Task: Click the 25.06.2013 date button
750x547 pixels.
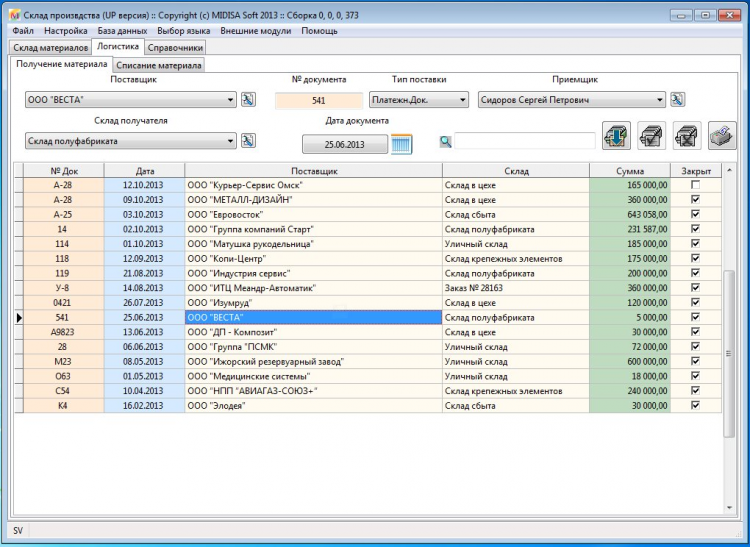Action: (344, 144)
